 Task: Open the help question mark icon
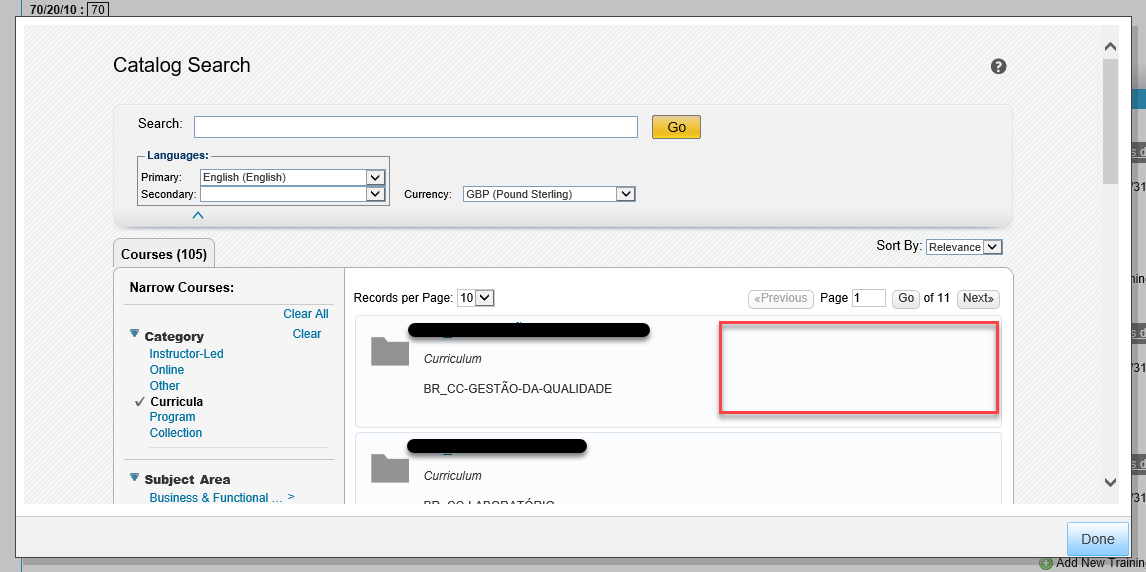pyautogui.click(x=998, y=66)
